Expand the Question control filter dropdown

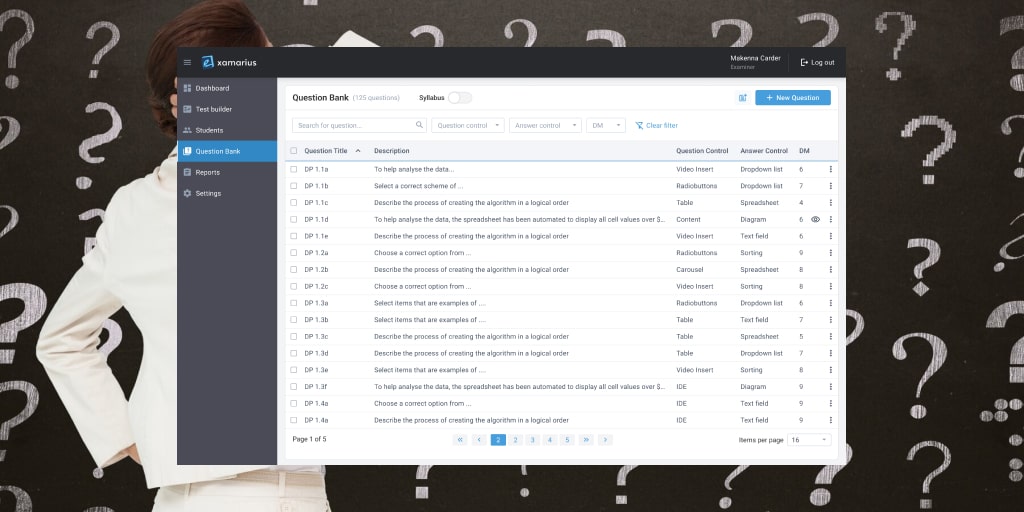click(x=468, y=125)
